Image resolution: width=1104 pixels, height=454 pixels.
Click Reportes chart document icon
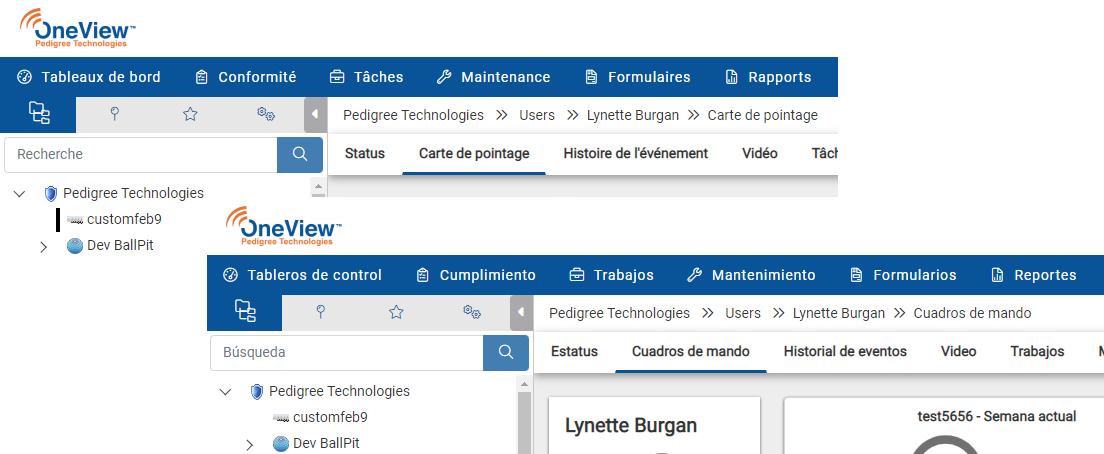(997, 275)
